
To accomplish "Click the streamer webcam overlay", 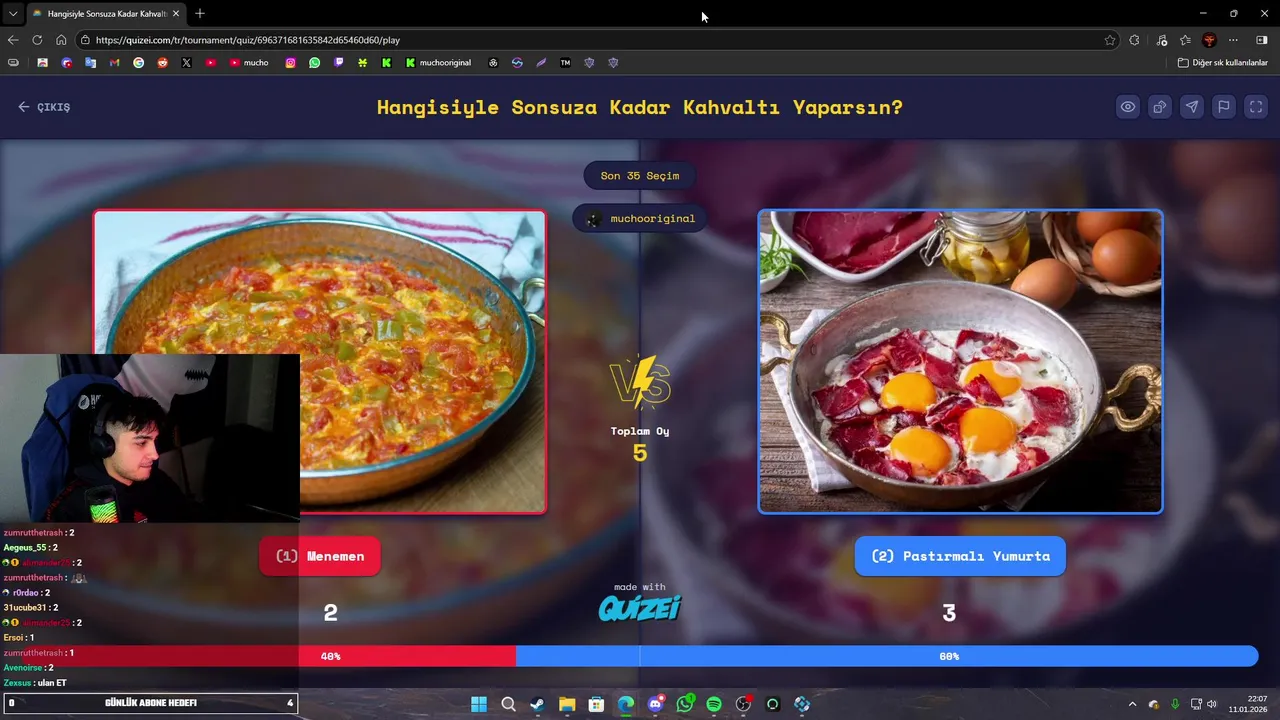I will [x=150, y=438].
